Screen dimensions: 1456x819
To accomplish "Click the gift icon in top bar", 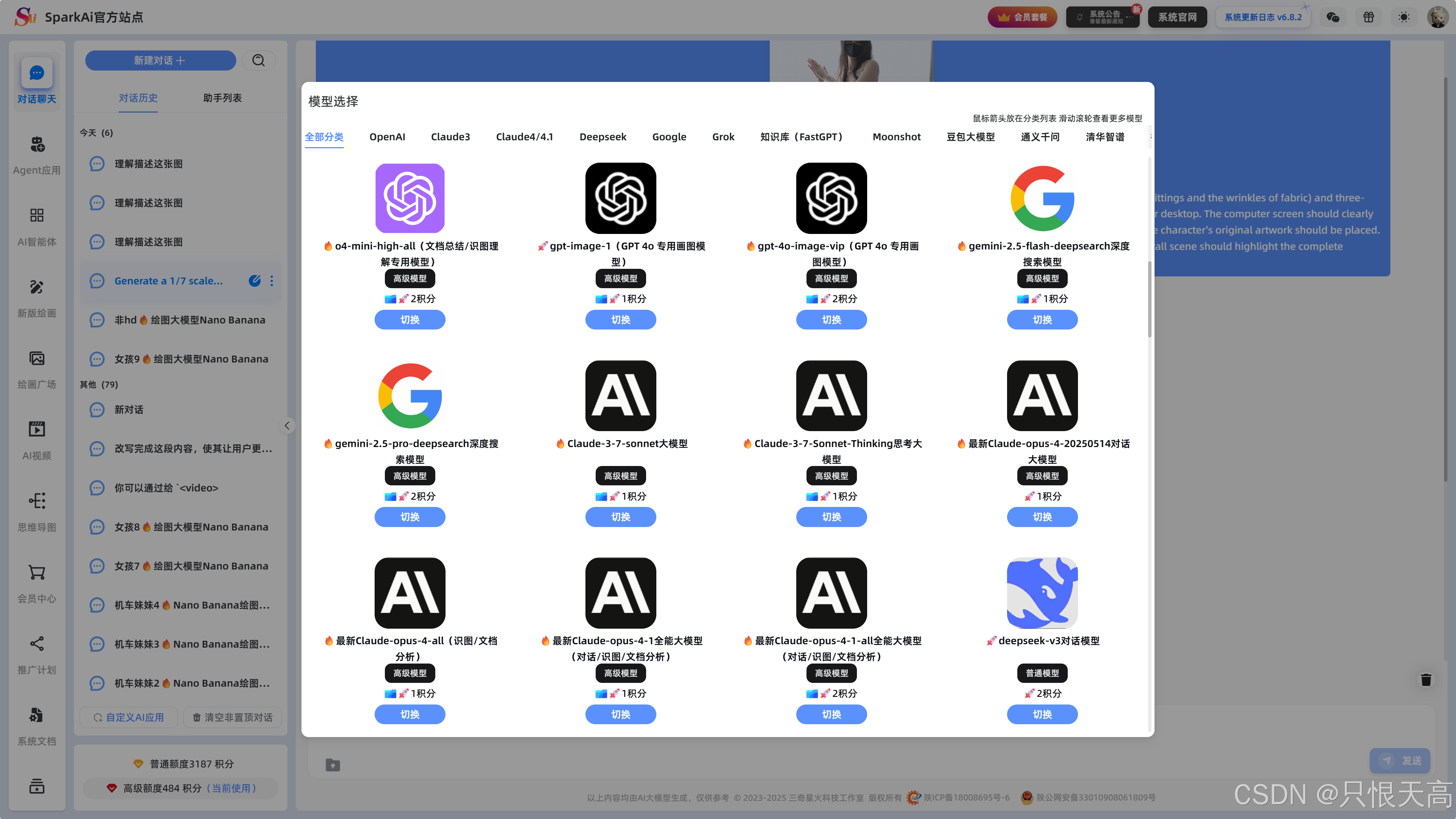I will pyautogui.click(x=1368, y=17).
